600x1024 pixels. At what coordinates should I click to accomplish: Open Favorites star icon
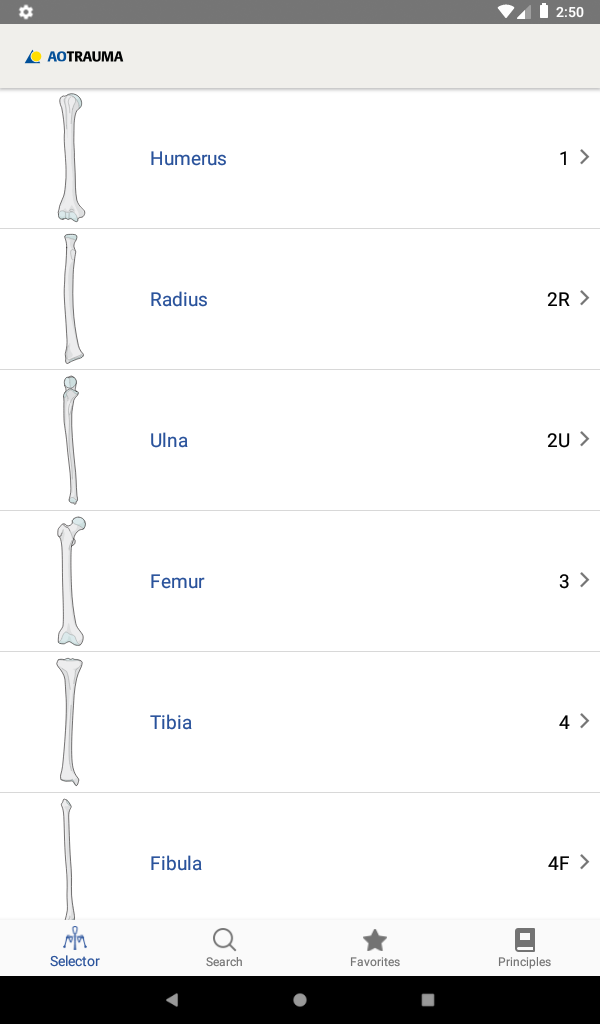(x=375, y=940)
